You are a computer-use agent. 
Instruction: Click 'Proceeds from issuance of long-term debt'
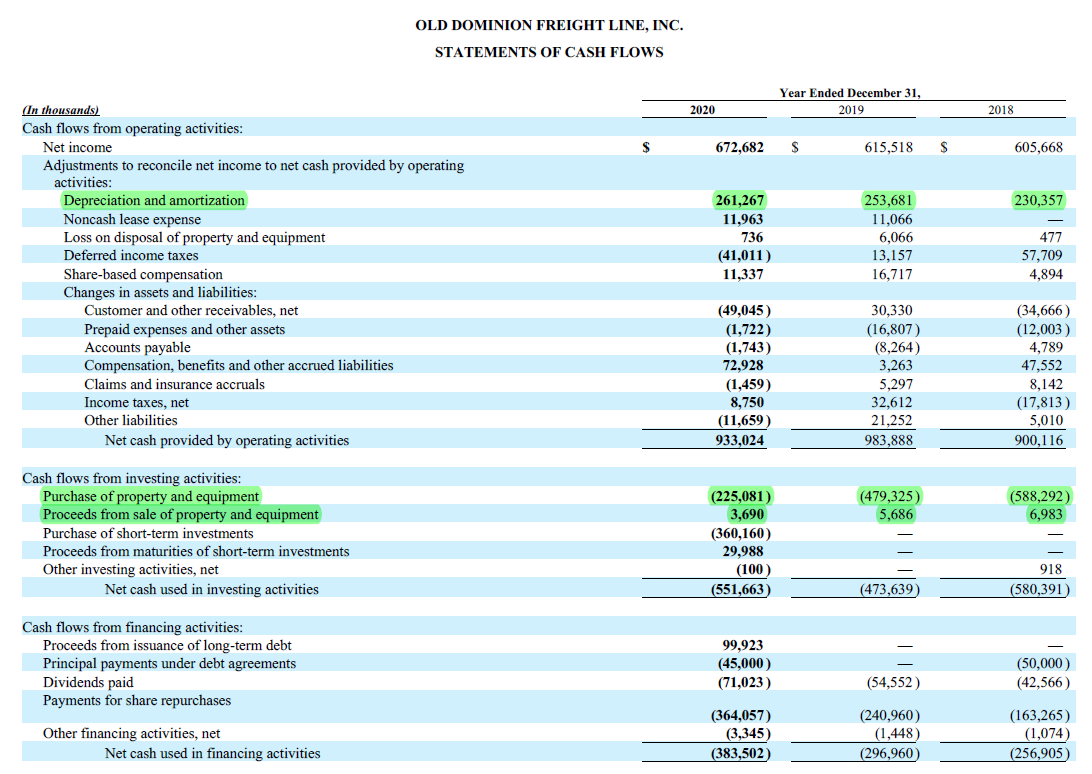pos(167,646)
